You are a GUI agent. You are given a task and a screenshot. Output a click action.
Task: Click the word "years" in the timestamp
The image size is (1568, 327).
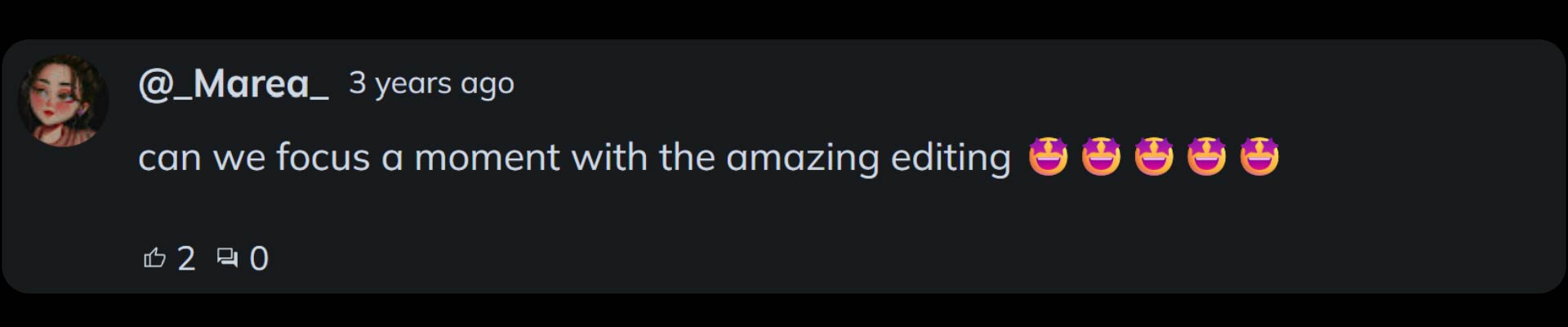click(412, 83)
